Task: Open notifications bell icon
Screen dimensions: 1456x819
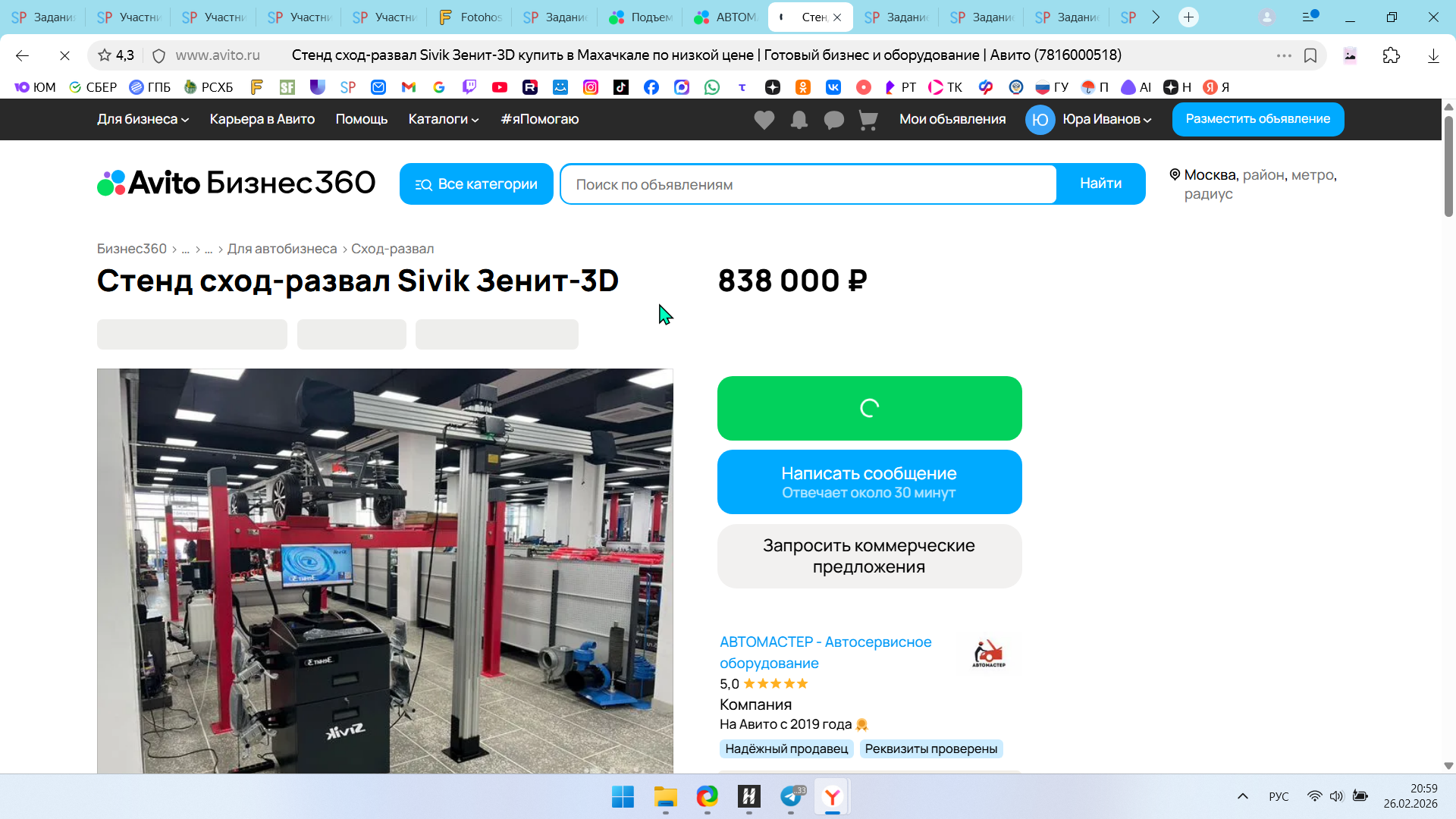Action: click(x=799, y=120)
